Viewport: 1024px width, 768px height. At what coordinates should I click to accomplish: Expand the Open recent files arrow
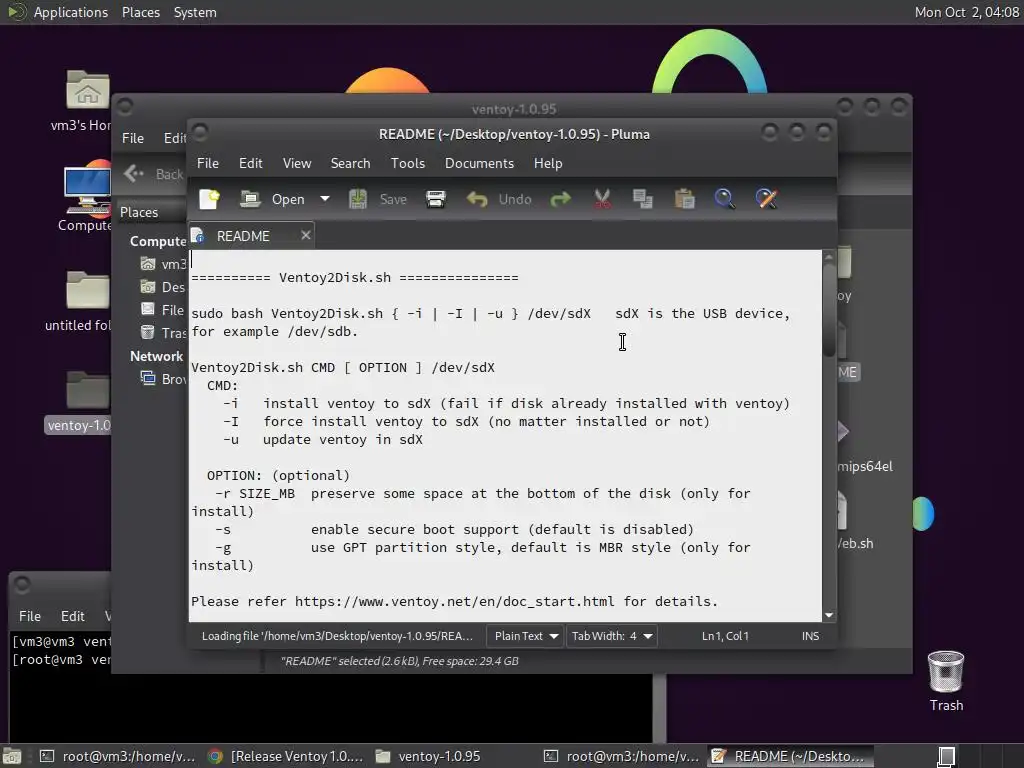(325, 199)
